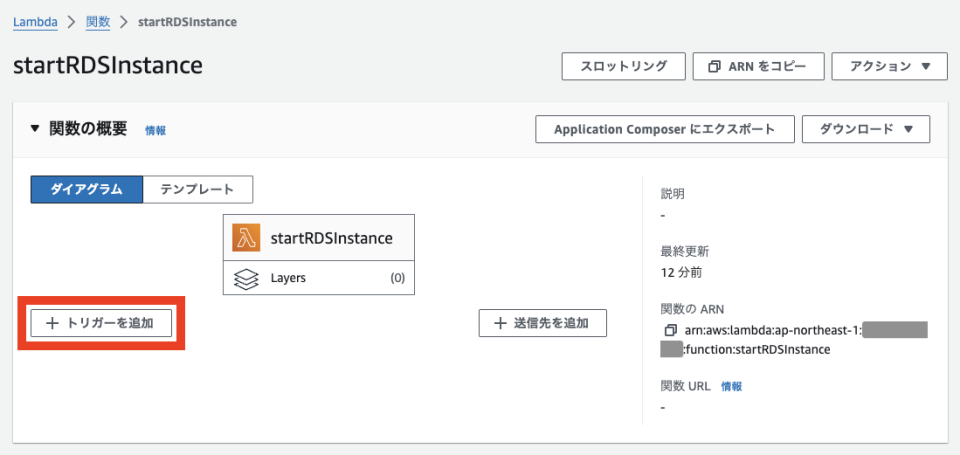Export via Application Composer にエクスポート button
Image resolution: width=960 pixels, height=455 pixels.
tap(665, 129)
